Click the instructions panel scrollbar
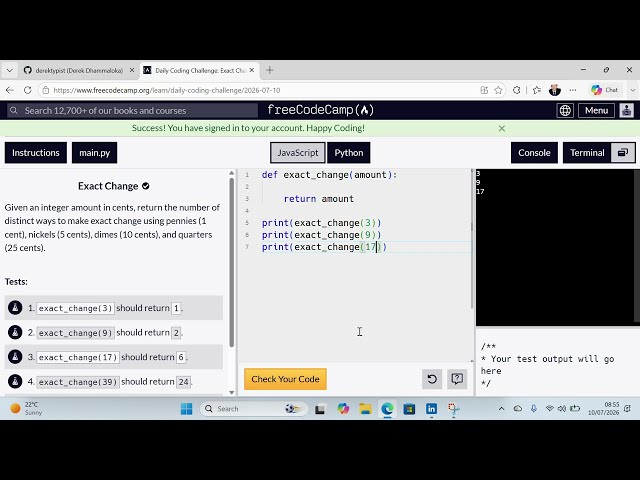 232,261
